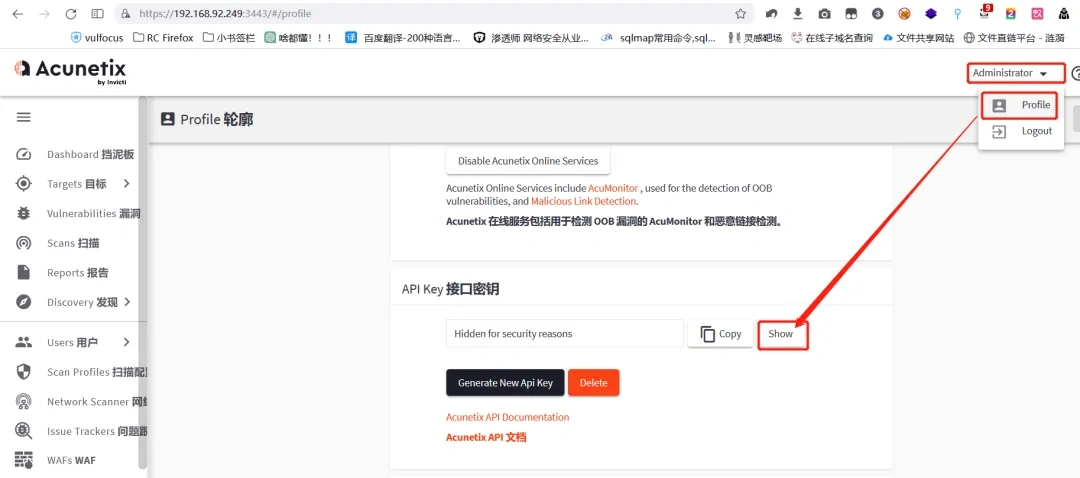The image size is (1080, 478).
Task: Open the 百度翻译 bookmark
Action: [x=403, y=38]
